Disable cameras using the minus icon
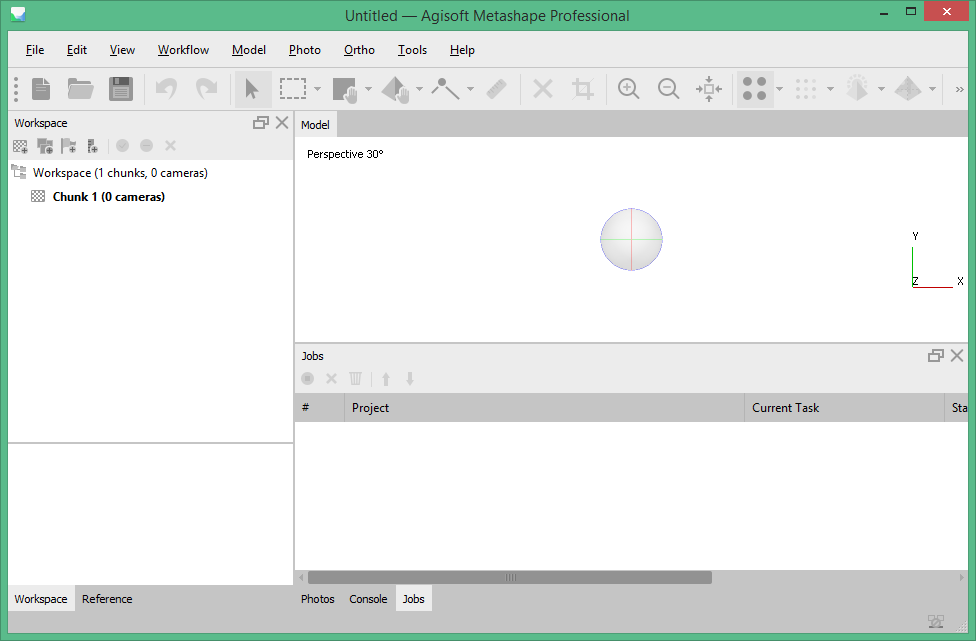976x641 pixels. pyautogui.click(x=146, y=146)
